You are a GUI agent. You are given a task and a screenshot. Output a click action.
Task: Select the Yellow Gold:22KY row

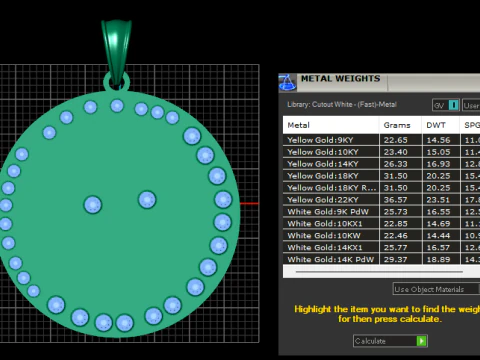381,200
